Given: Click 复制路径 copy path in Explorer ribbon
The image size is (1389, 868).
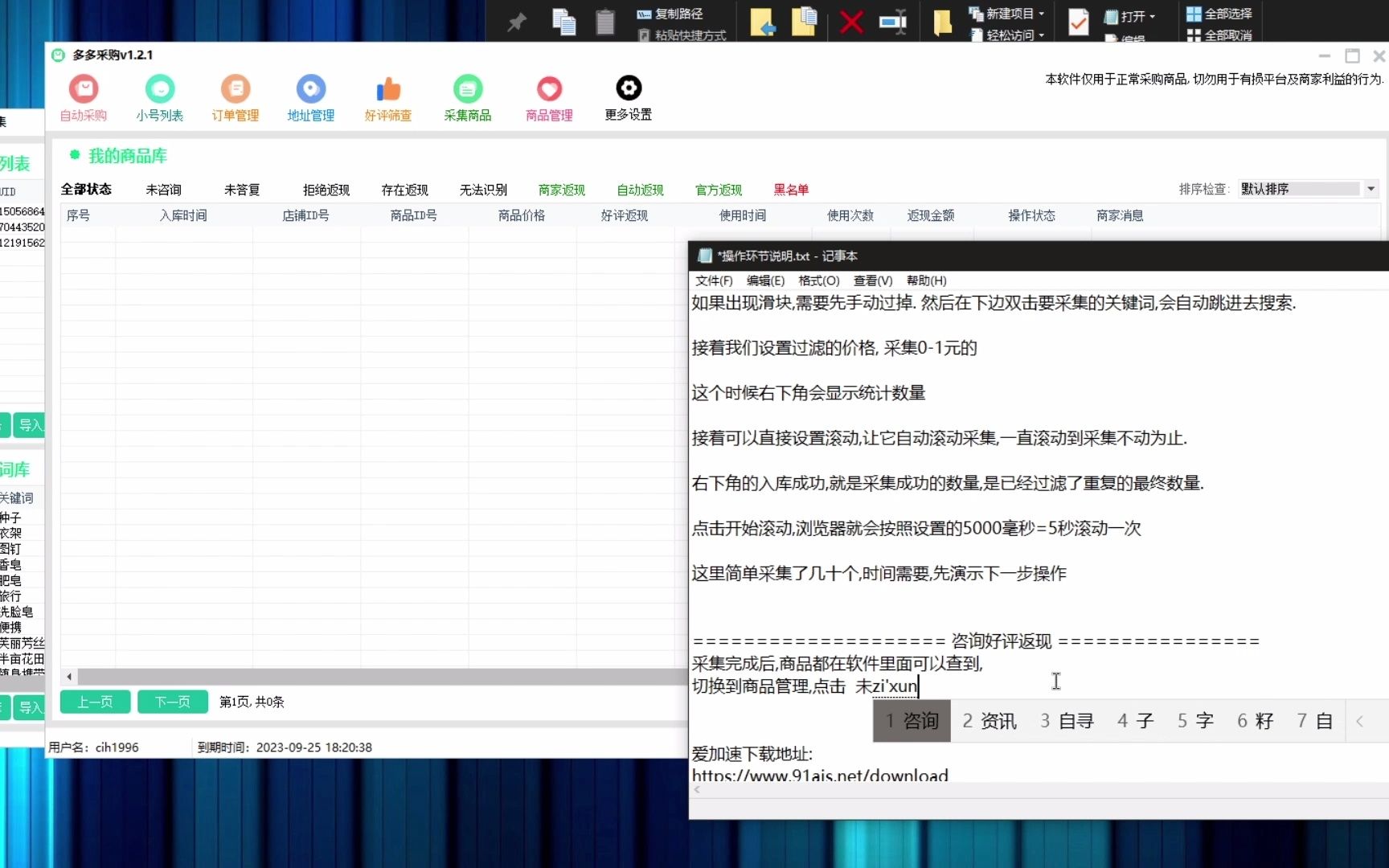Looking at the screenshot, I should 670,14.
